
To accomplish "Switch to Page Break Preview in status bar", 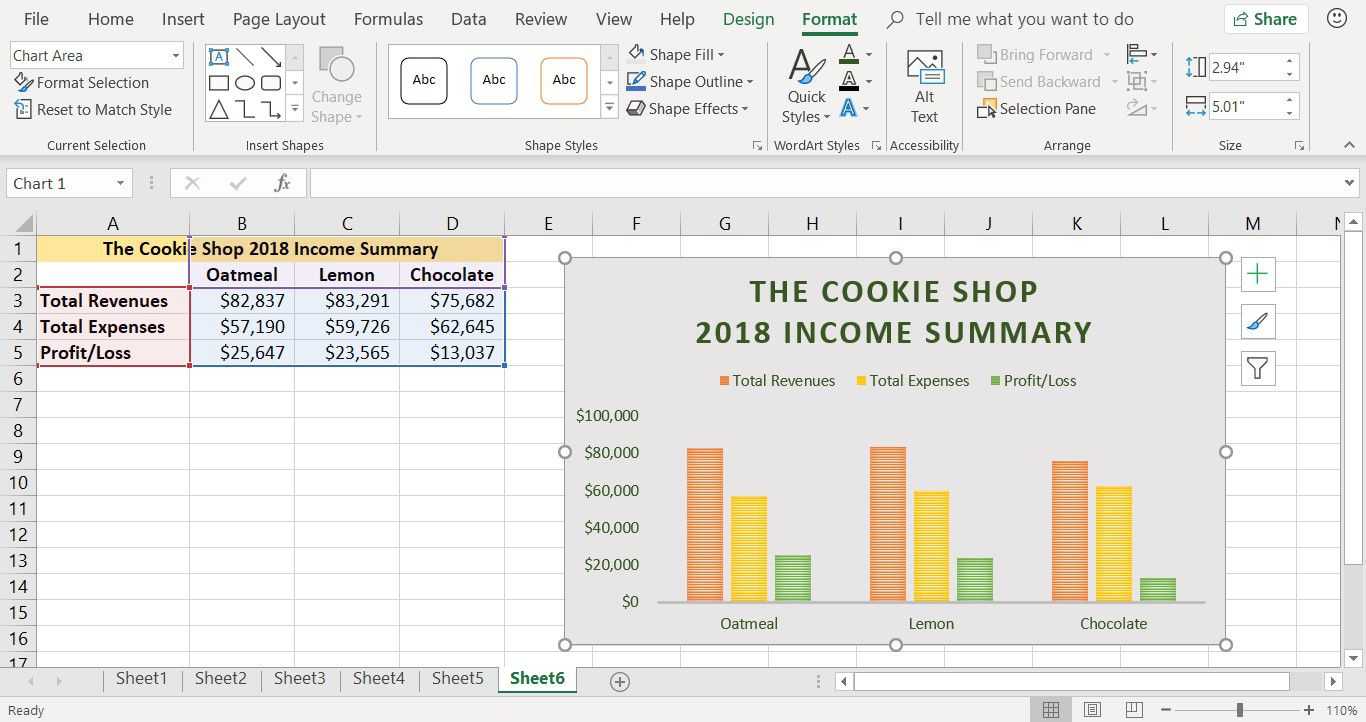I will coord(1133,710).
